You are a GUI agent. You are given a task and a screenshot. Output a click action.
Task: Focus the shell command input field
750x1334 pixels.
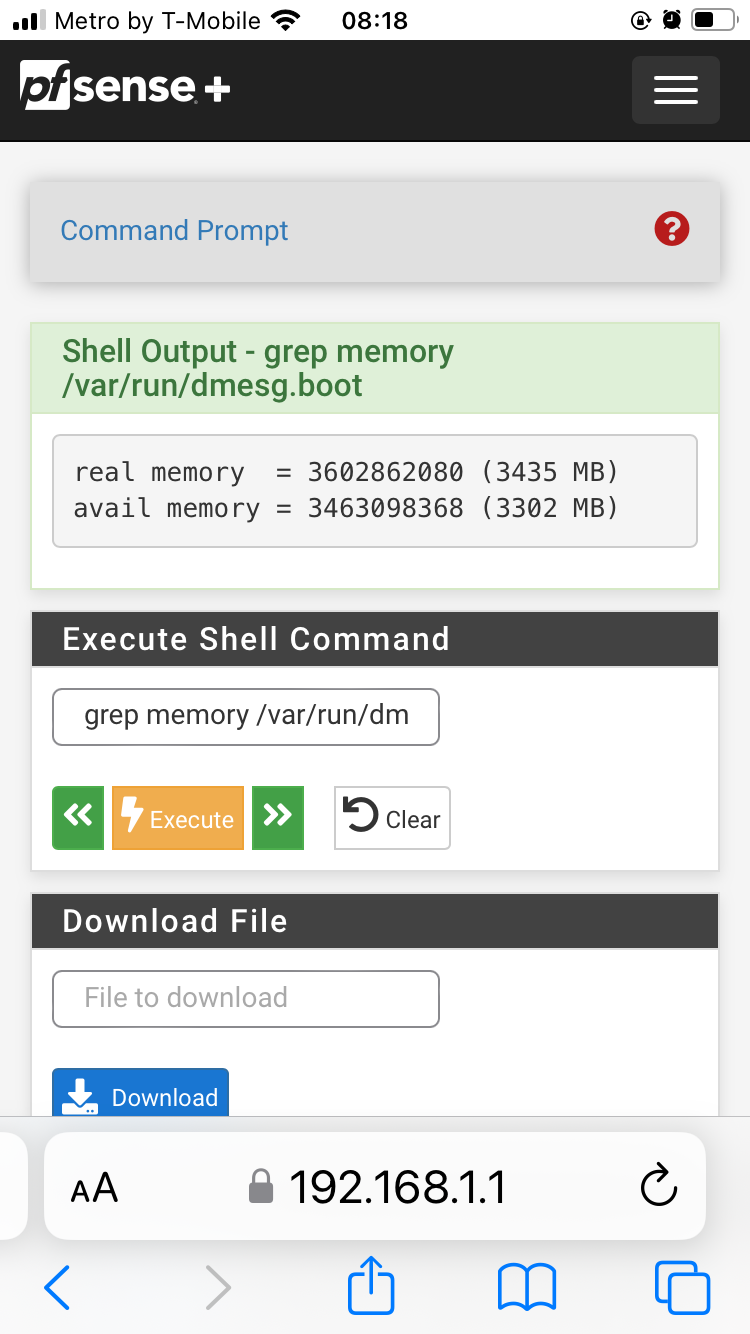tap(246, 716)
